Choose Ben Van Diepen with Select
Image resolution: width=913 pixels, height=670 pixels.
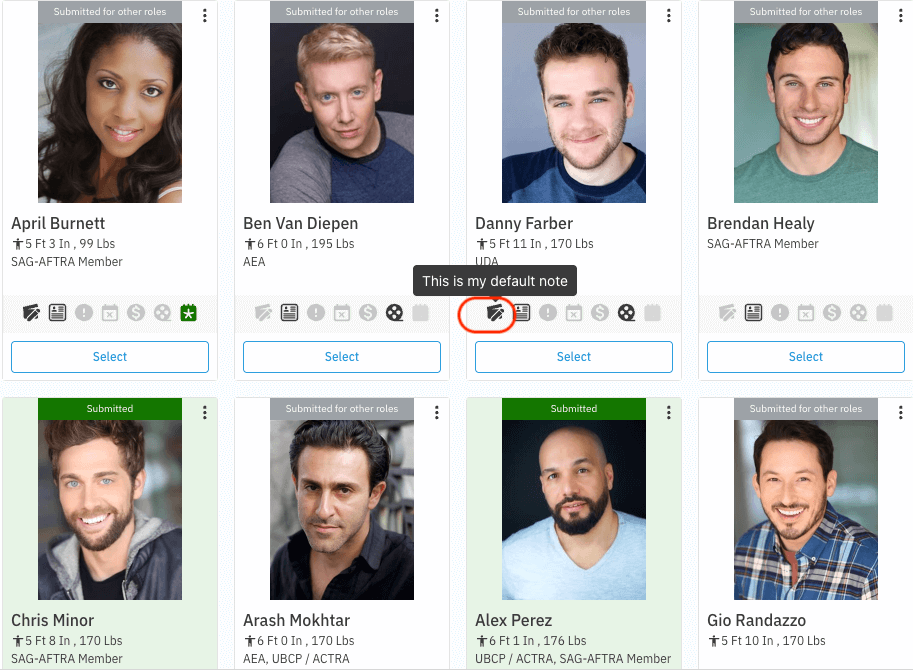pyautogui.click(x=342, y=357)
